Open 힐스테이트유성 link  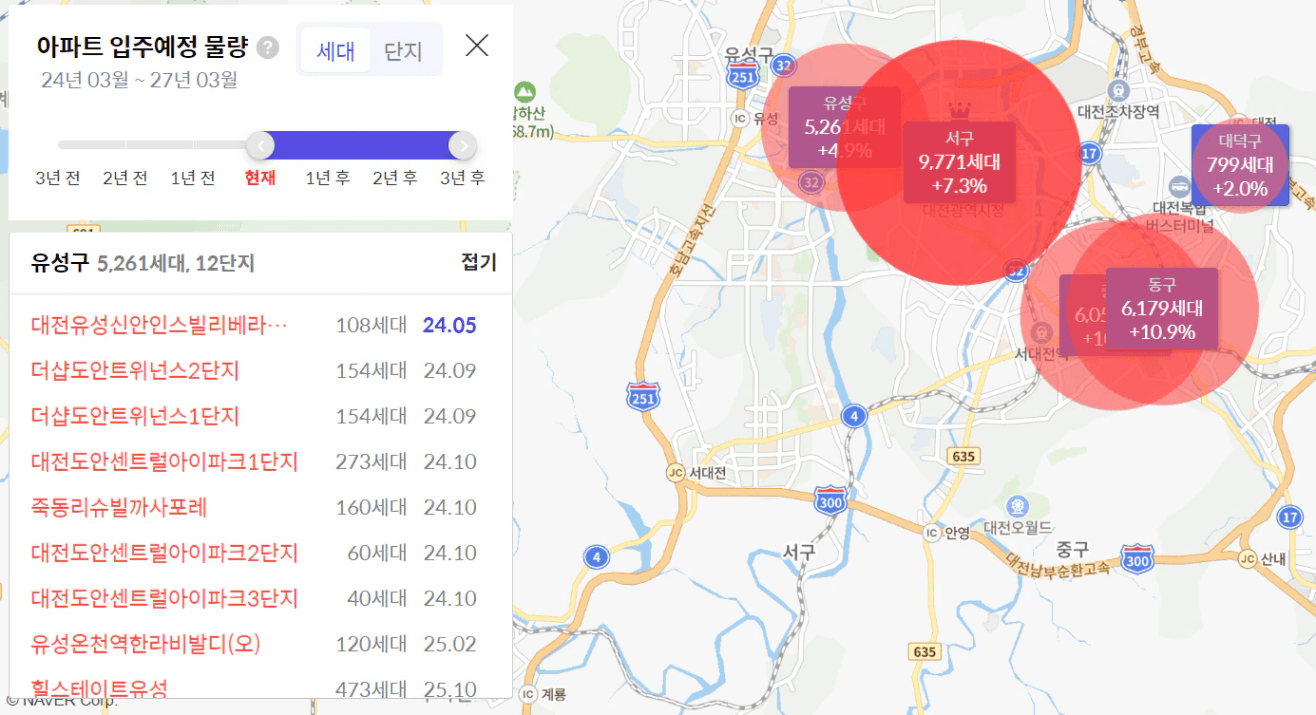tap(99, 688)
